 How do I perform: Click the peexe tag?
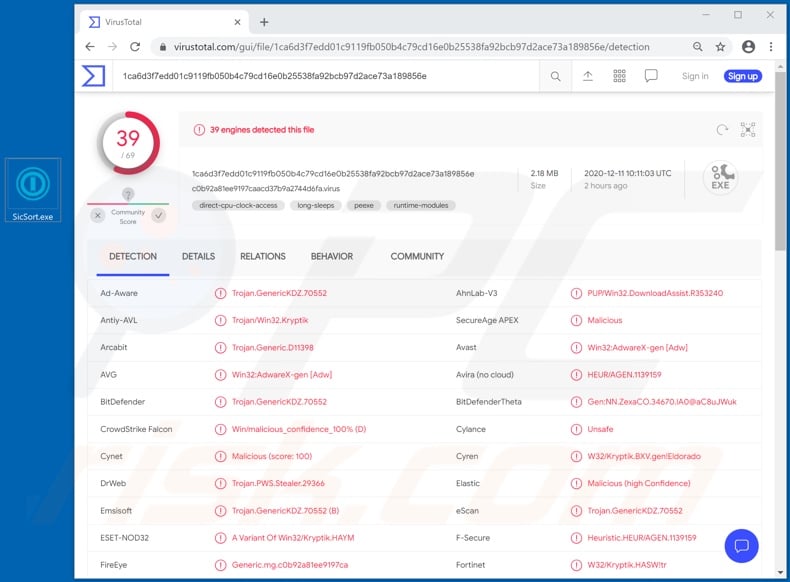363,206
